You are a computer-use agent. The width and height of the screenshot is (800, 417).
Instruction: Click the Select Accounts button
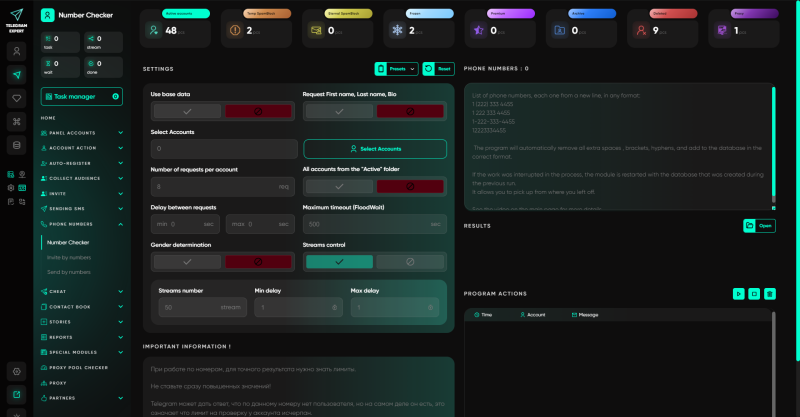coord(375,149)
